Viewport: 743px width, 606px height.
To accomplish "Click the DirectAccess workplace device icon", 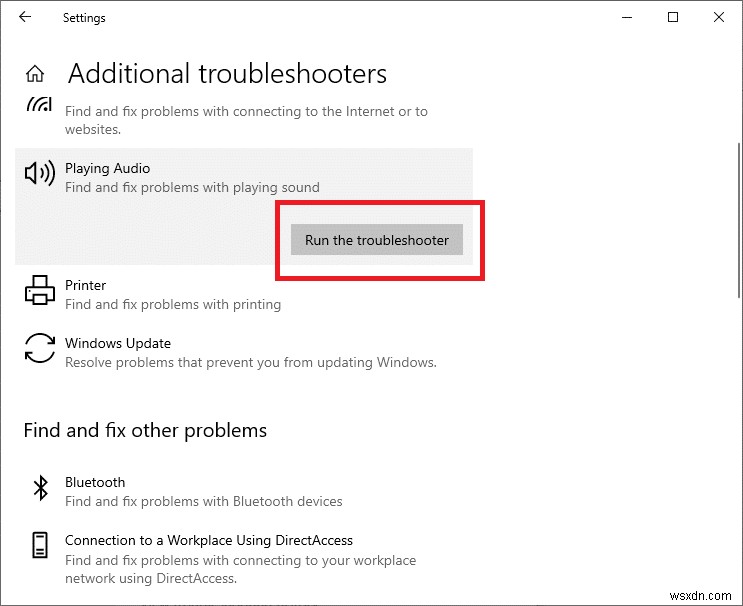I will click(40, 545).
